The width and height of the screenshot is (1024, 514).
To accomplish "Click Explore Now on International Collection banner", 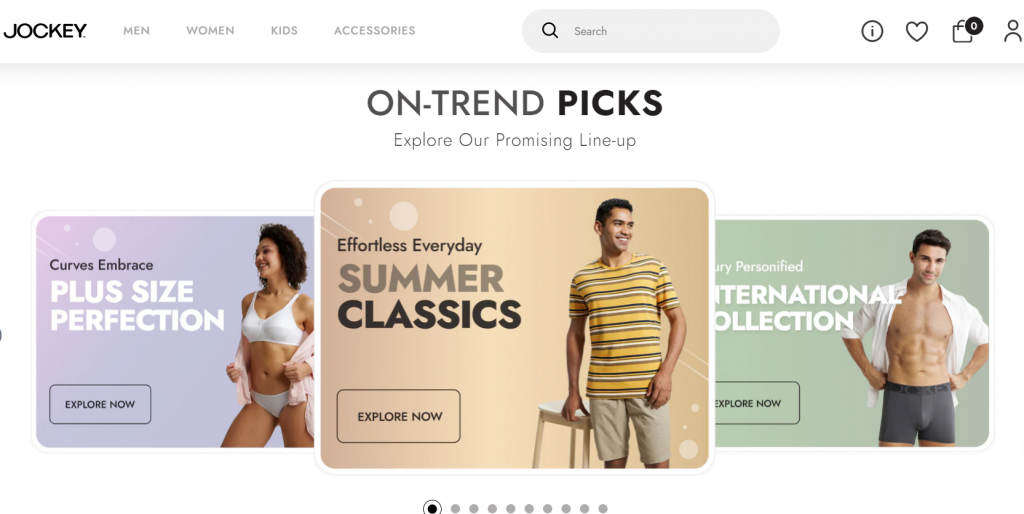I will click(756, 403).
